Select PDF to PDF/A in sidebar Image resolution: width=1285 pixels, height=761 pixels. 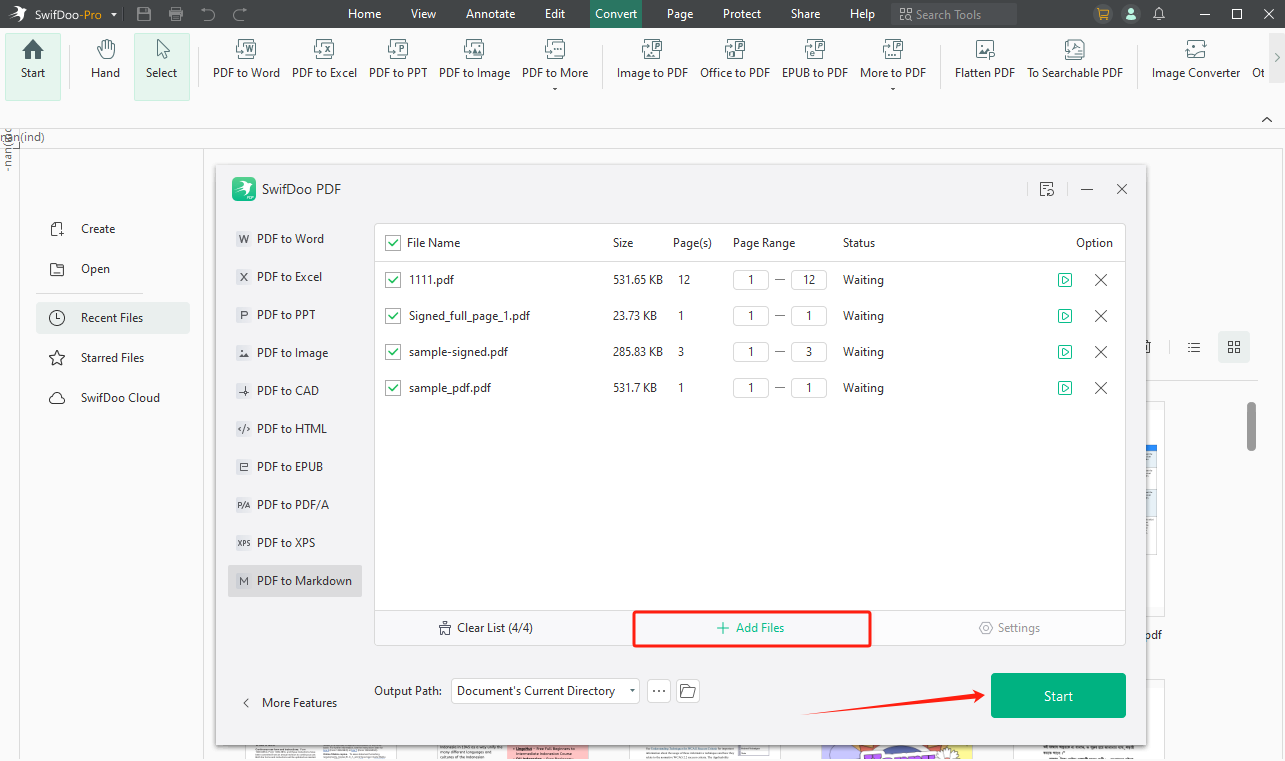click(295, 505)
